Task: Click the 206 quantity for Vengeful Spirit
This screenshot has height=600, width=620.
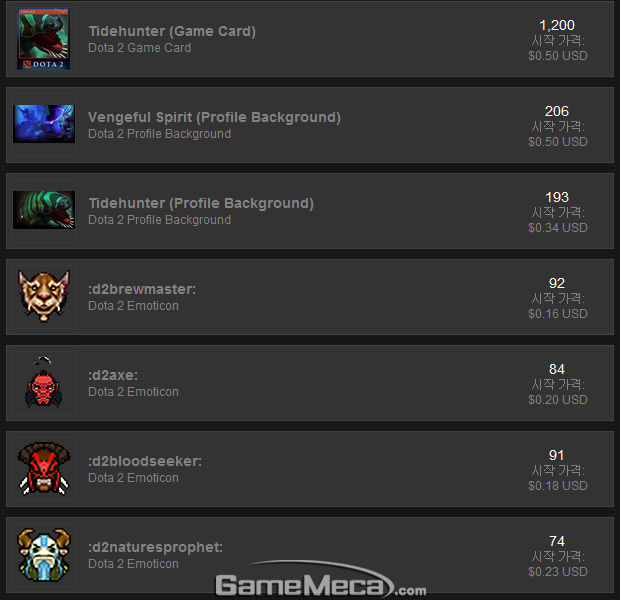Action: (x=557, y=111)
